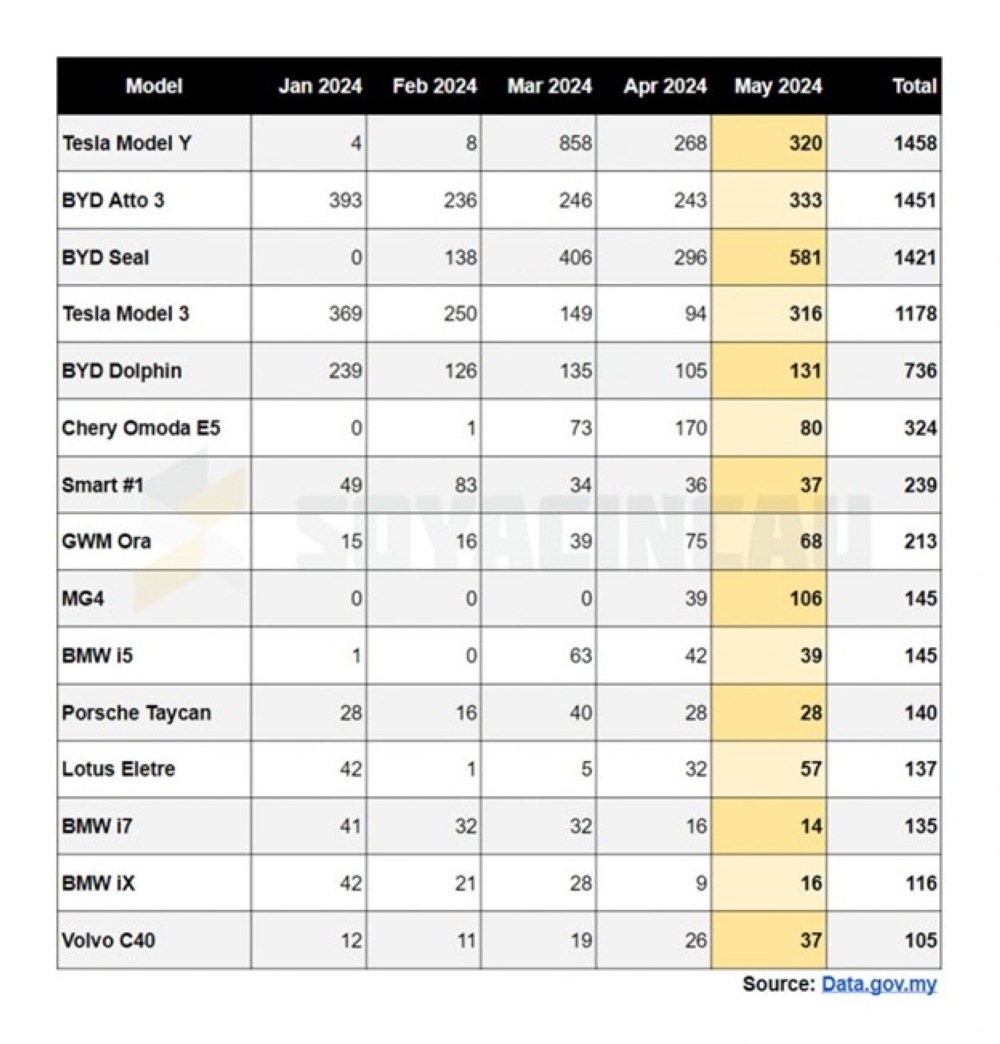This screenshot has width=1000, height=1044.
Task: Click the Jan 2024 column header
Action: (x=320, y=86)
